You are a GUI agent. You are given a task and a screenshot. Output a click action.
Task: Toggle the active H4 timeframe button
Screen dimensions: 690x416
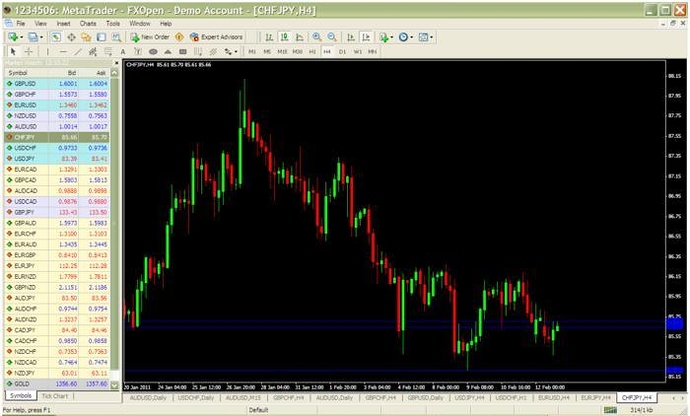(x=327, y=52)
